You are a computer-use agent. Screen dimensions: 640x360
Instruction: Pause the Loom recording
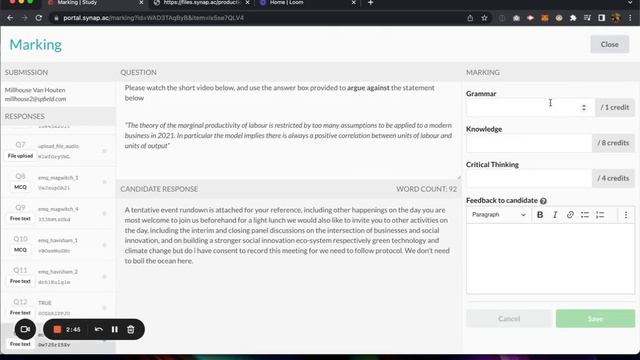(115, 329)
